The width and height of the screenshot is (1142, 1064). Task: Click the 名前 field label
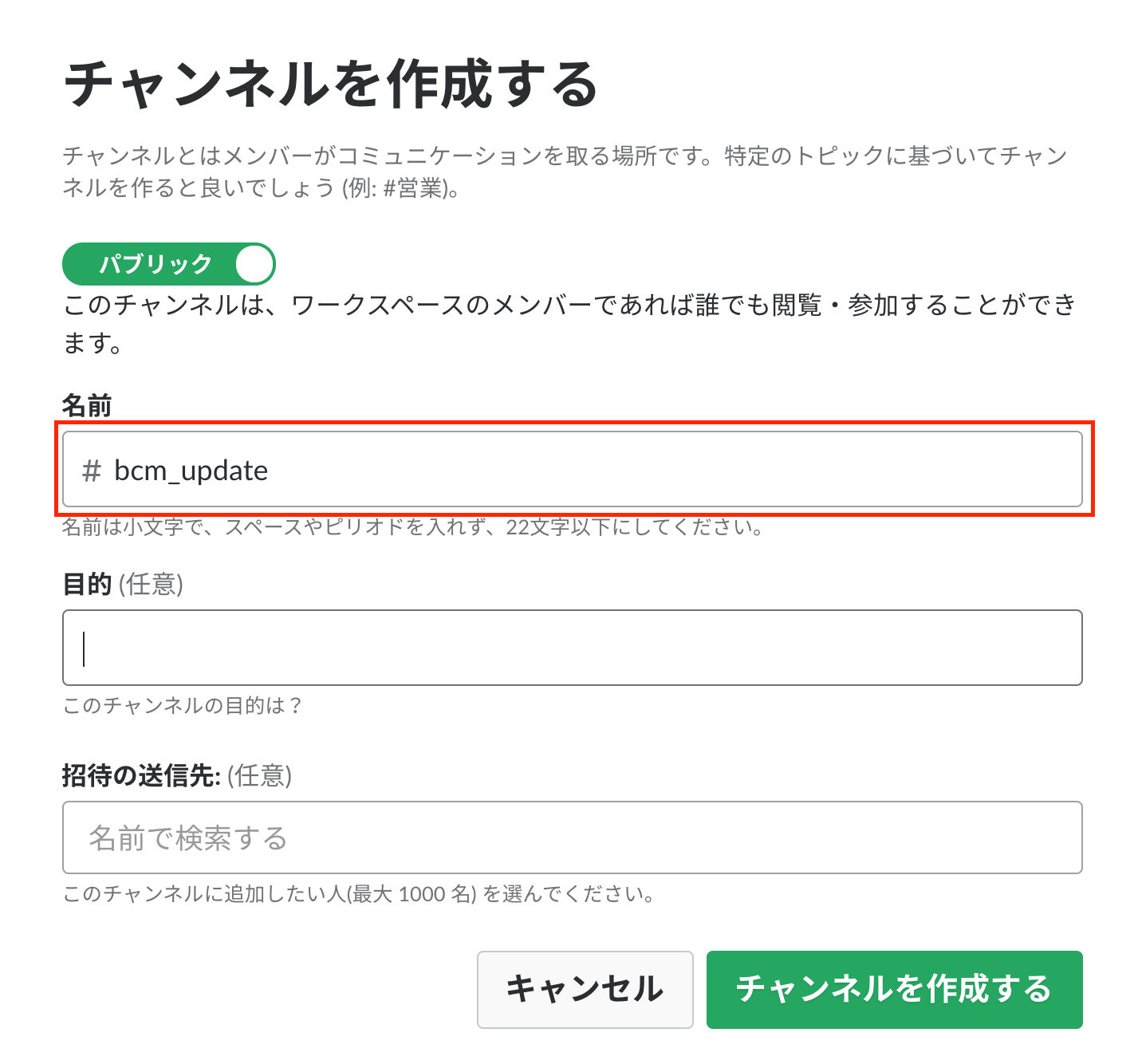(x=87, y=406)
